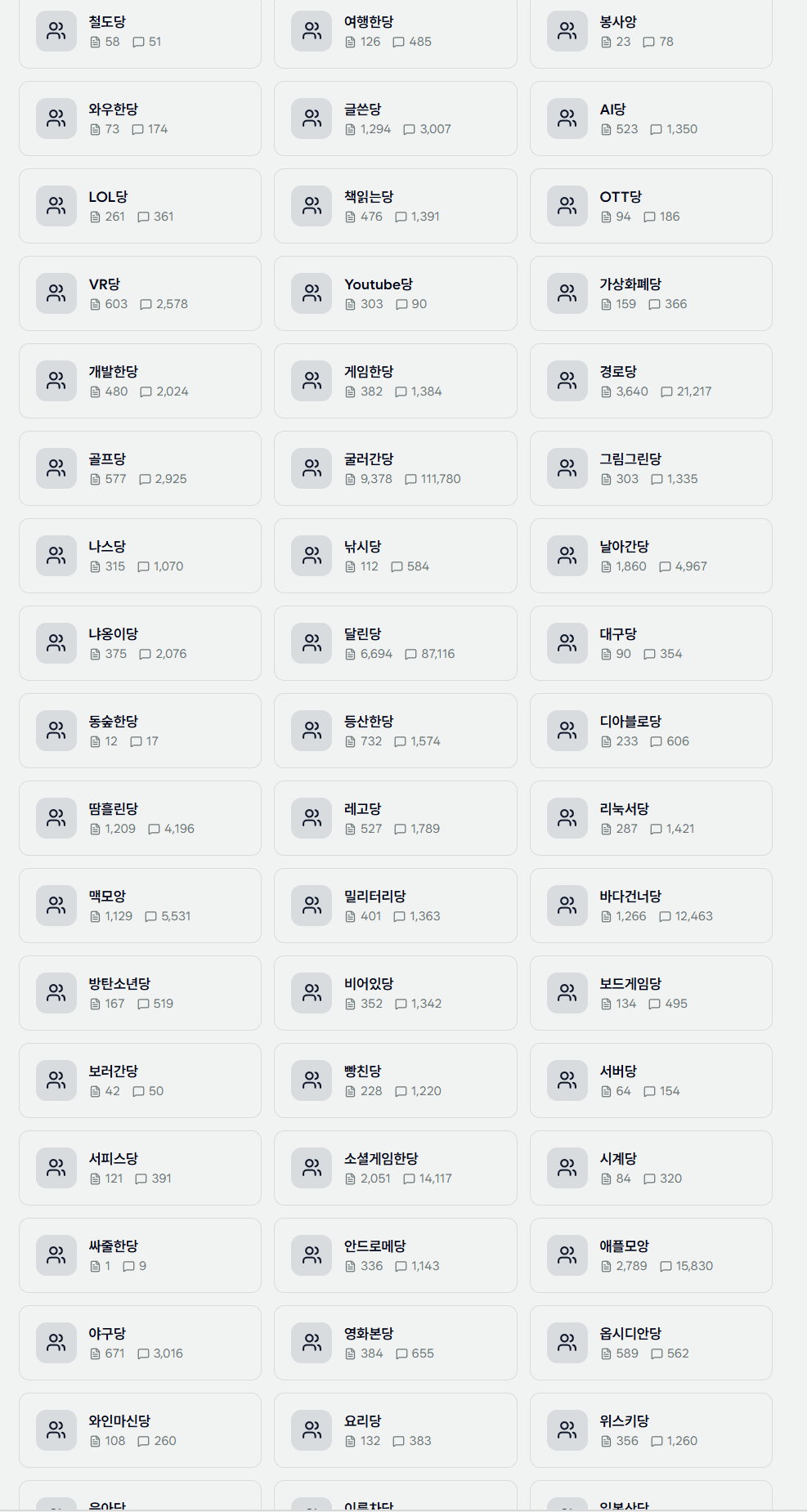Click the comment icon under 소셜게임한당
Image resolution: width=807 pixels, height=1512 pixels.
(409, 1179)
